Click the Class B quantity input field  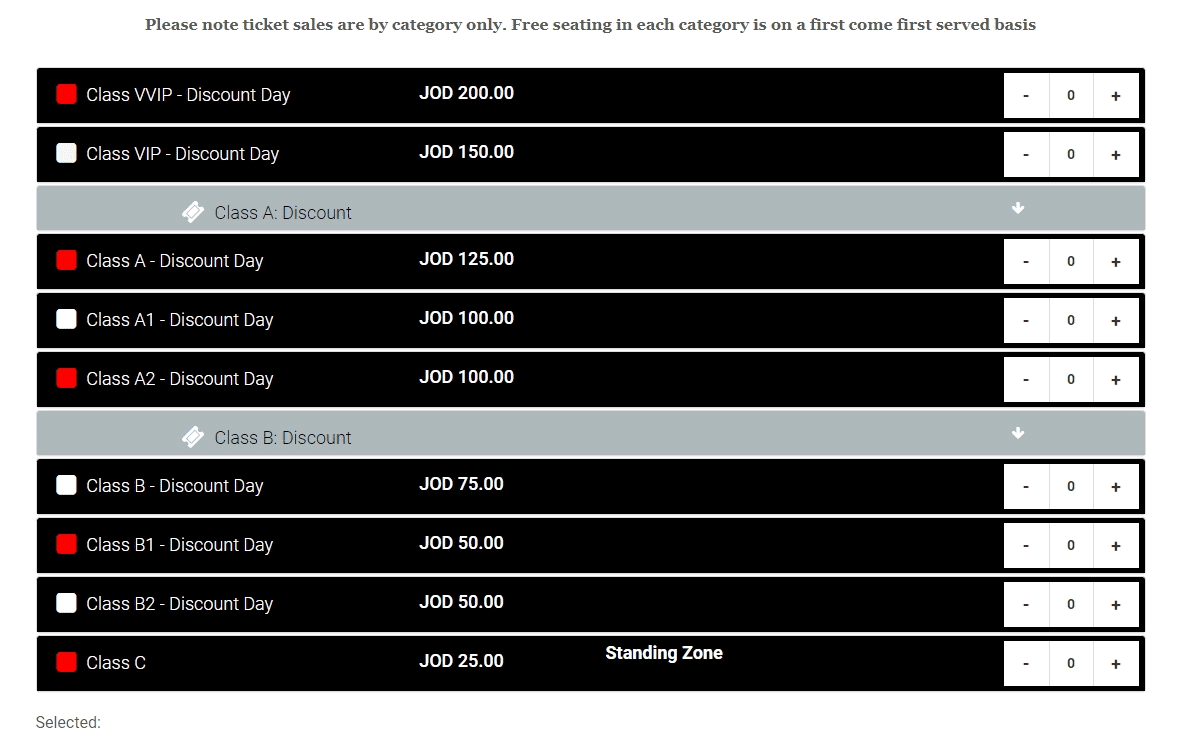click(x=1071, y=487)
